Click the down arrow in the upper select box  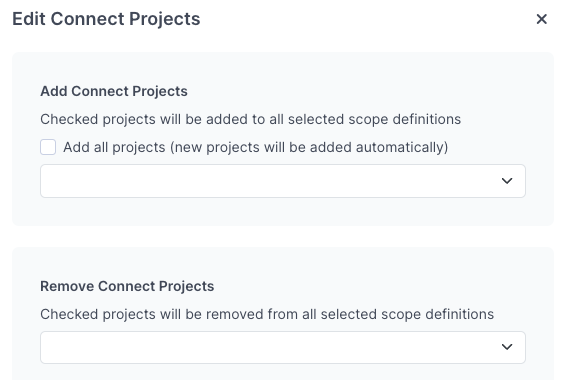507,181
